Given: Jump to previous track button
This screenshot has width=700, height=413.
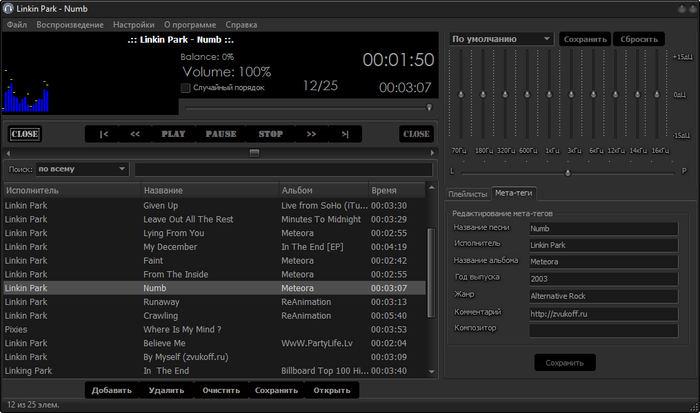Looking at the screenshot, I should pos(104,133).
